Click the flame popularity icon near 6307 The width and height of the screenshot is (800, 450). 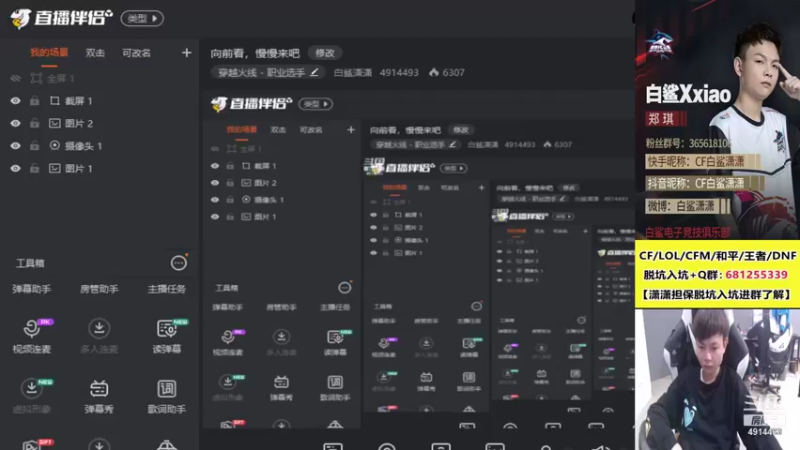[434, 72]
